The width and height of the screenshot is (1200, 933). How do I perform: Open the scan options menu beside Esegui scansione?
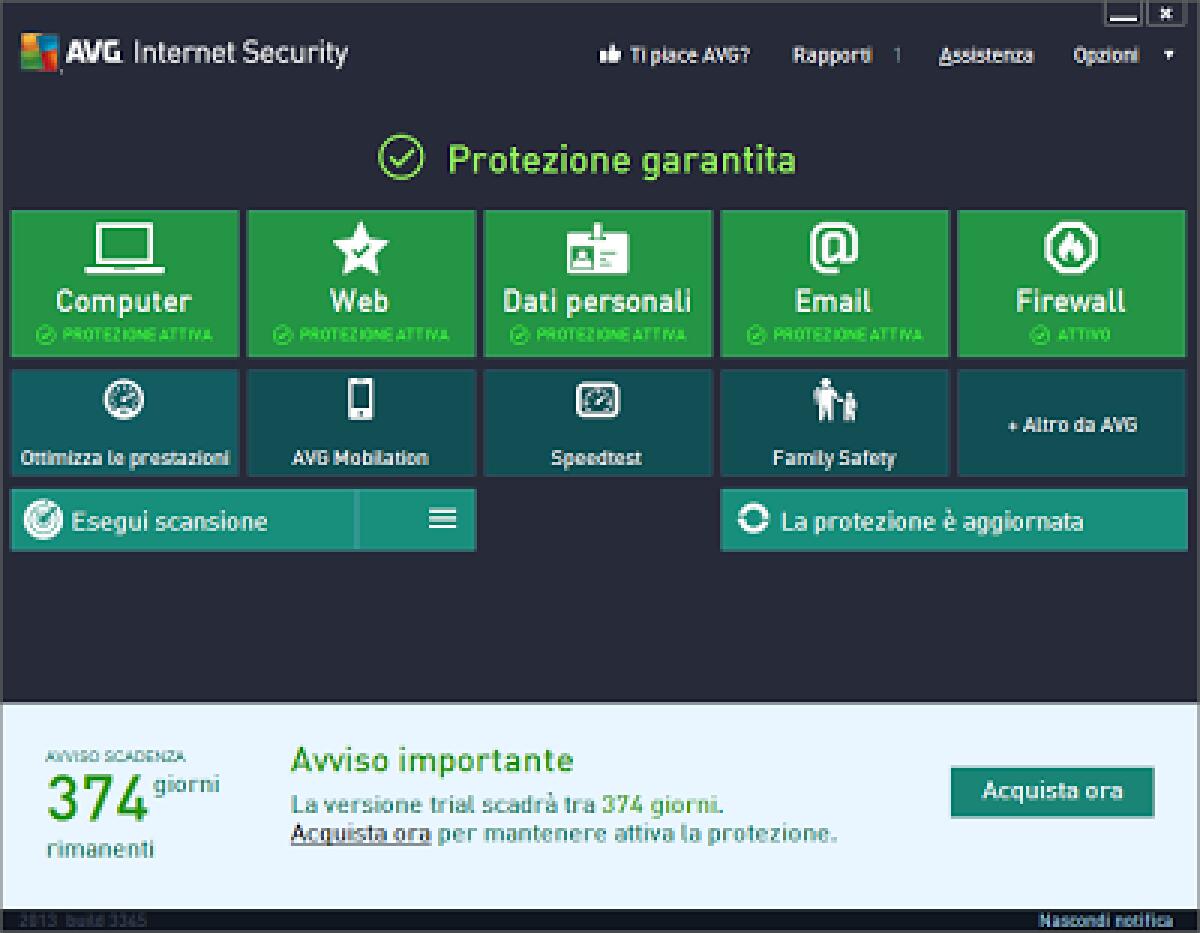[x=440, y=520]
